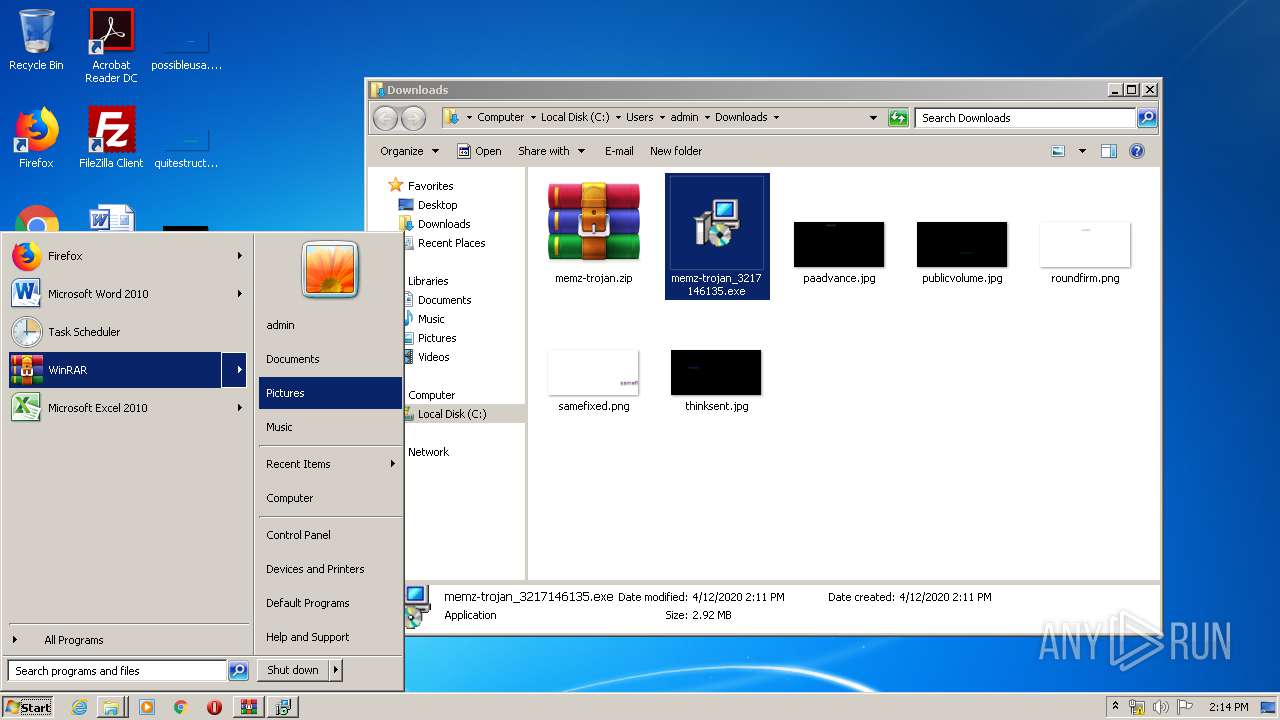Select Network in the navigation pane
This screenshot has height=720, width=1280.
coord(428,452)
